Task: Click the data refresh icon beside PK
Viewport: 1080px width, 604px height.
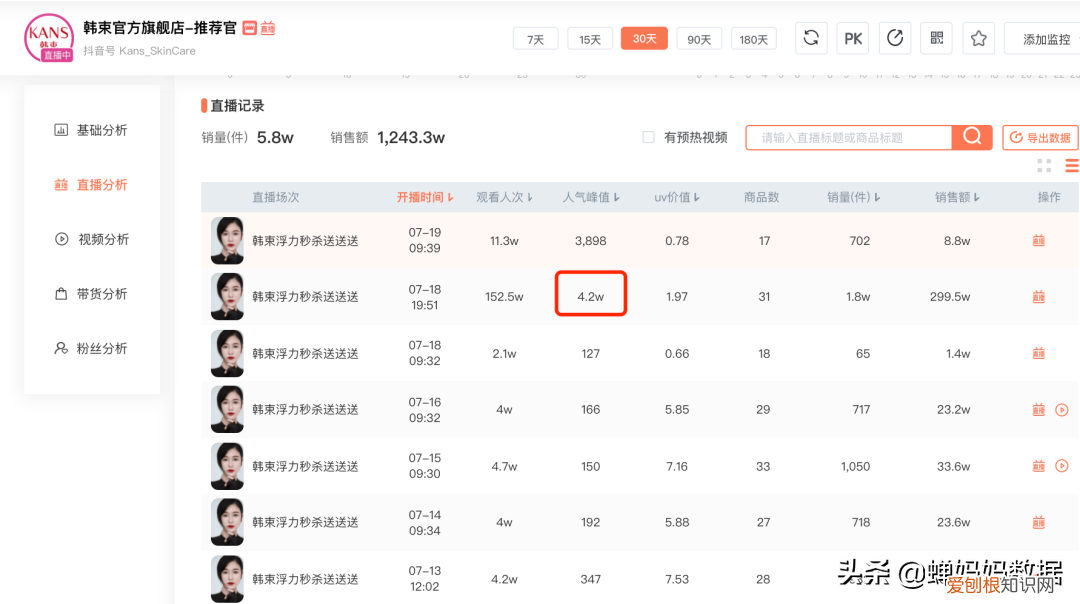Action: tap(811, 38)
